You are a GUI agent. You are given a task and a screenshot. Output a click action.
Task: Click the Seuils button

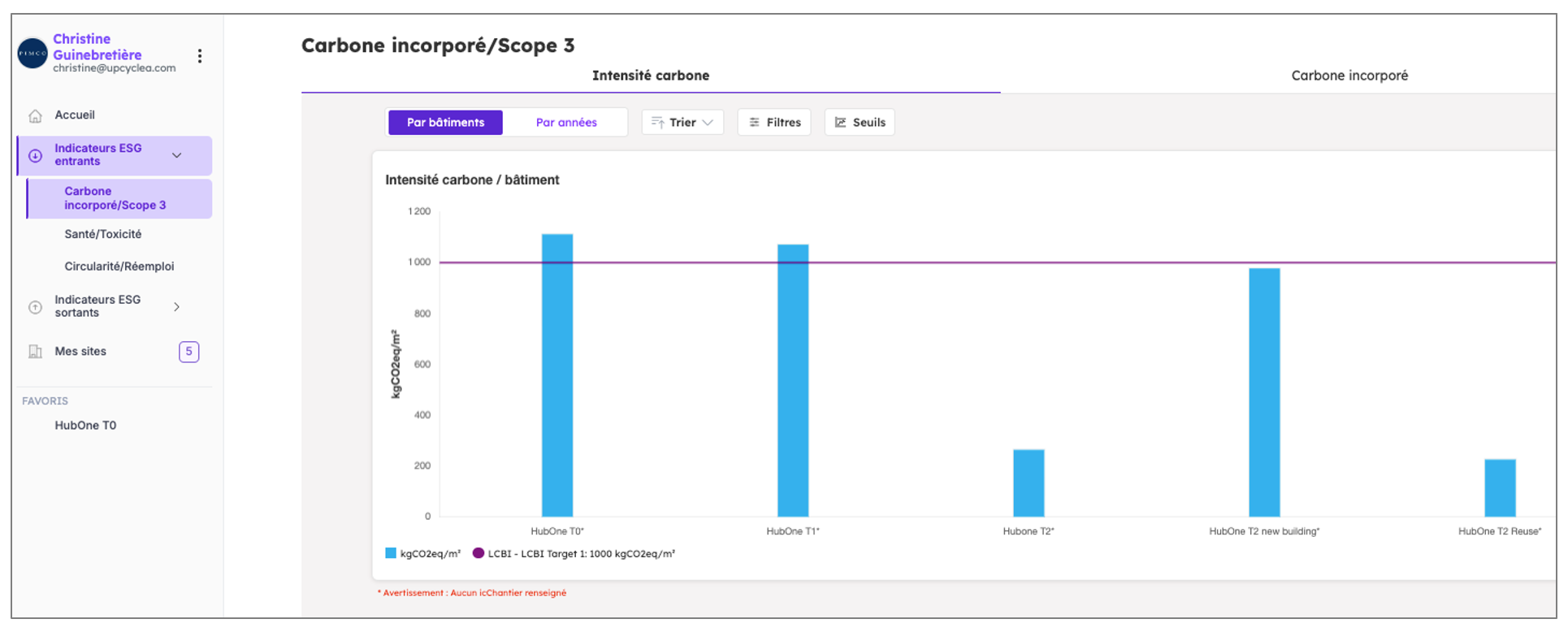pyautogui.click(x=860, y=123)
